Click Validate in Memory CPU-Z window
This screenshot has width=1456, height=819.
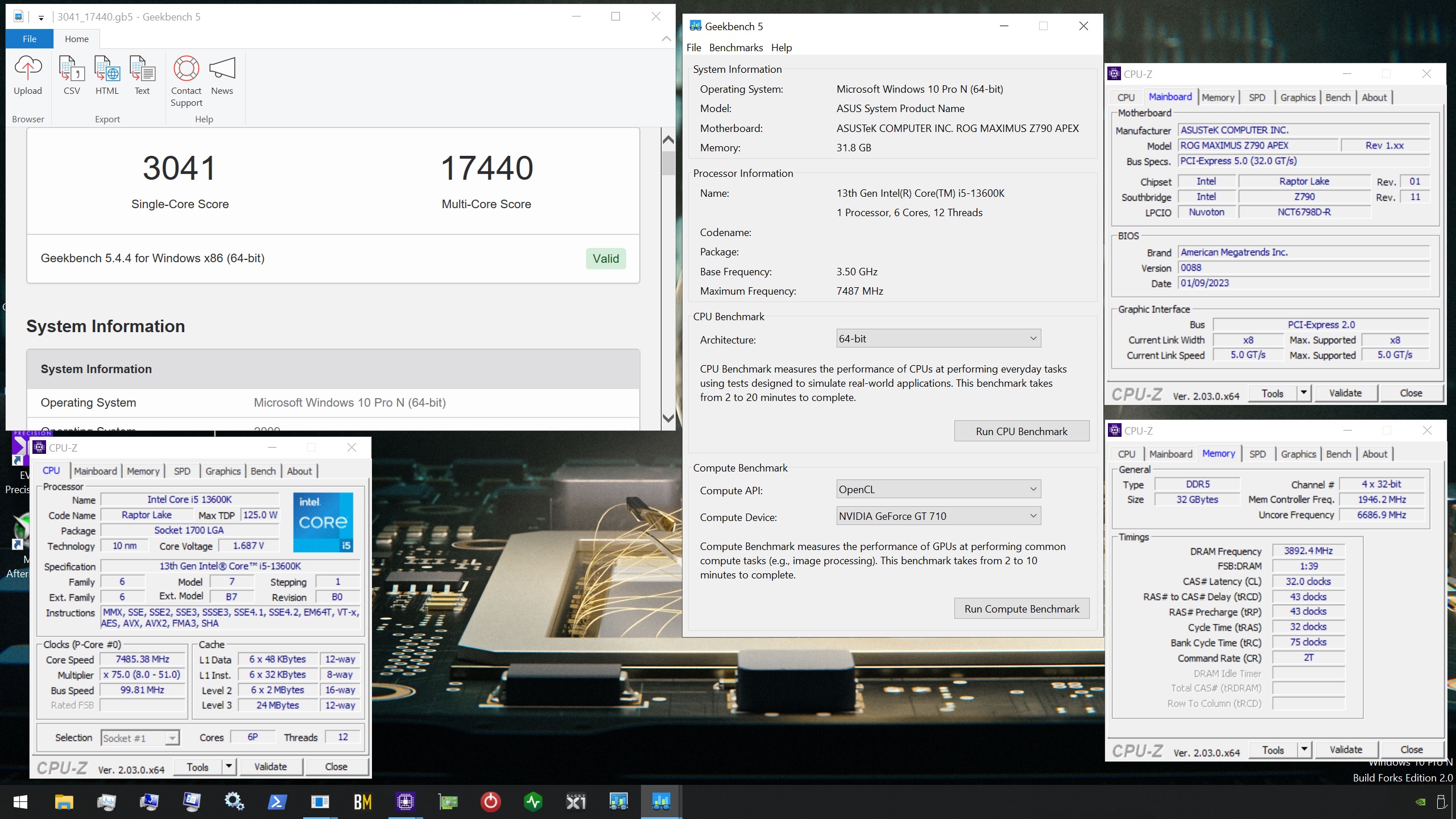tap(1346, 750)
